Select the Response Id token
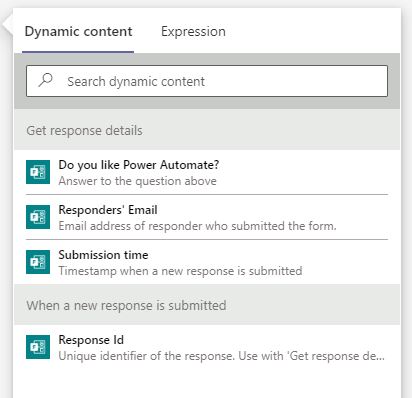Image resolution: width=412 pixels, height=398 pixels. coord(207,347)
